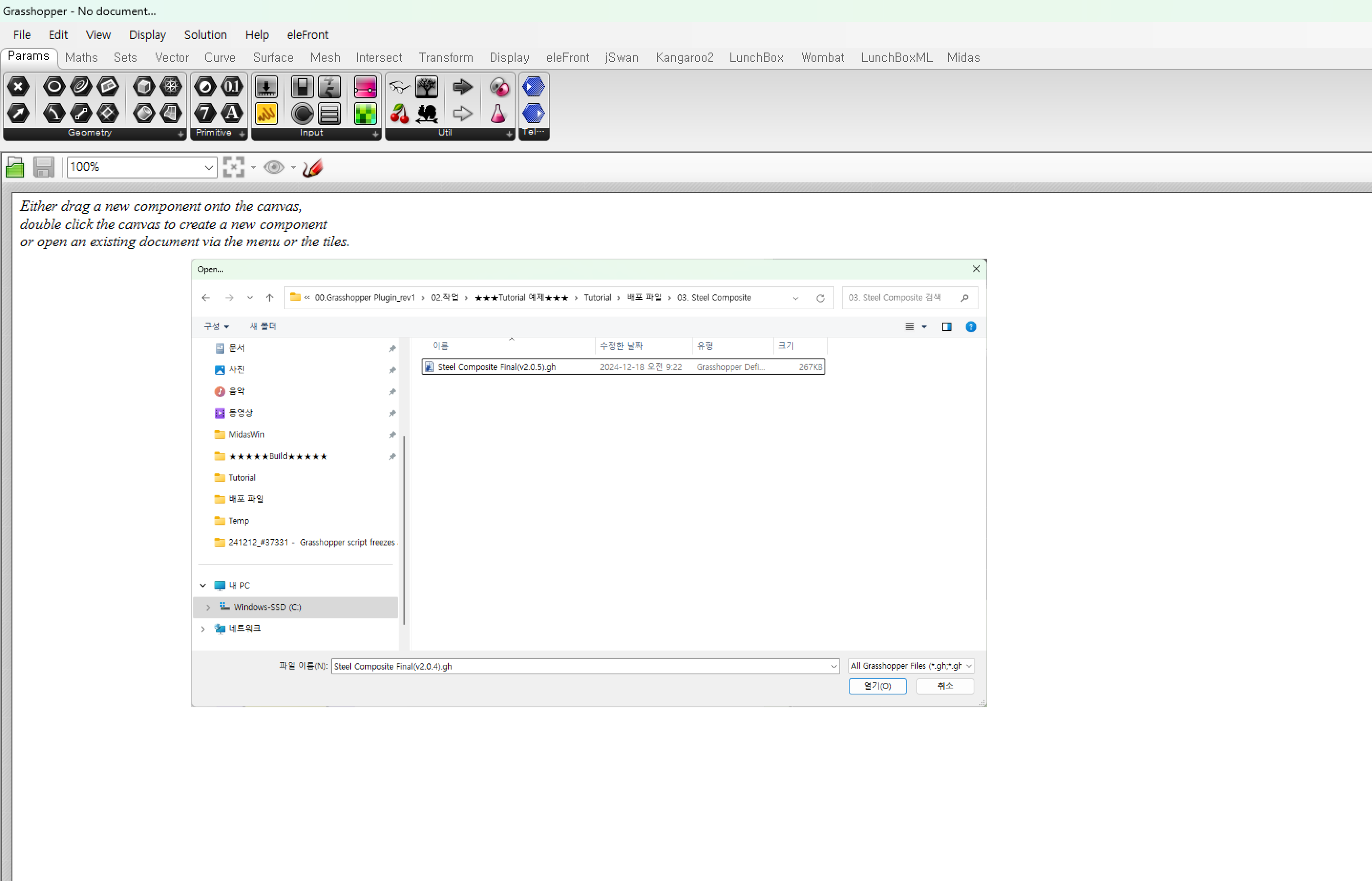The width and height of the screenshot is (1372, 881).
Task: Expand the Windows-SSD (C:) tree node
Action: click(x=208, y=607)
